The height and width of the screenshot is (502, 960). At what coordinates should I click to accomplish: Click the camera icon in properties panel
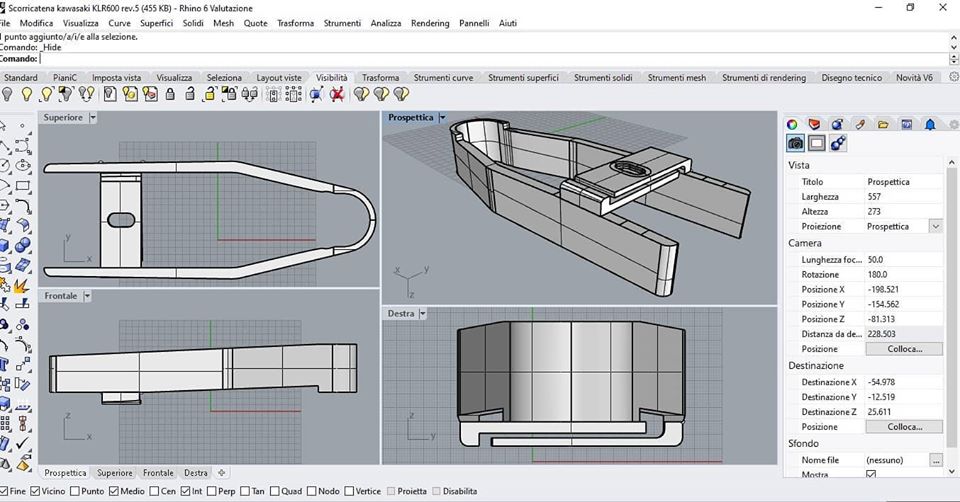click(795, 143)
